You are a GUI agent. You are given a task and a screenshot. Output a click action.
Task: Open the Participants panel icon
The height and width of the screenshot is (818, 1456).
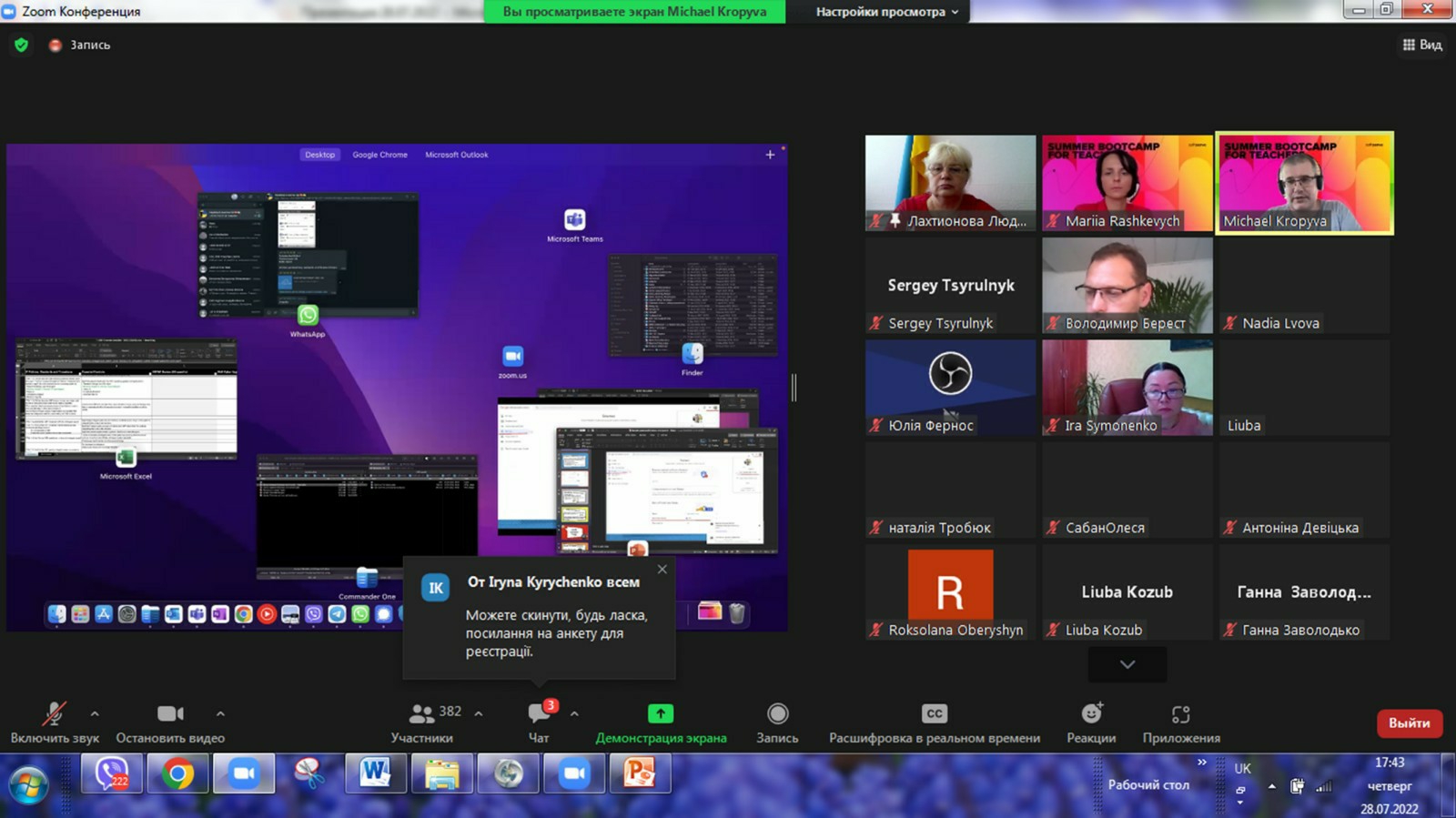421,714
